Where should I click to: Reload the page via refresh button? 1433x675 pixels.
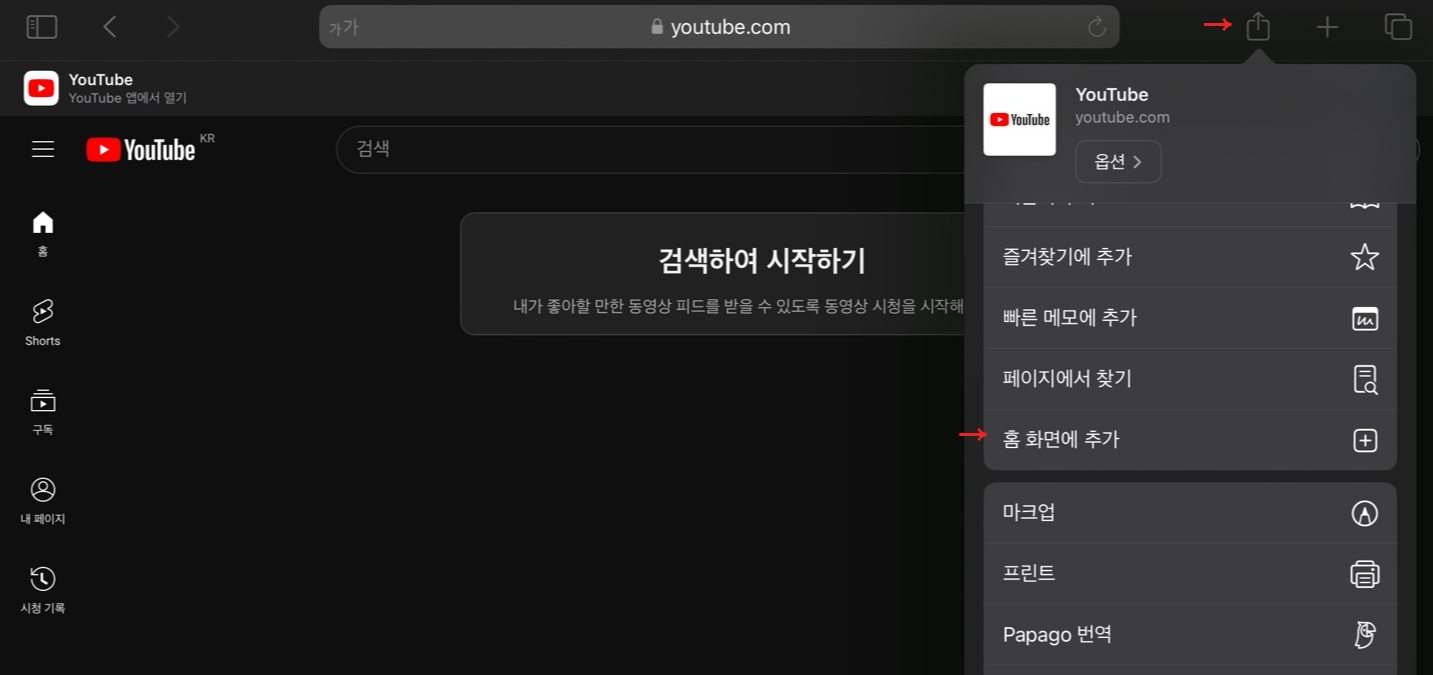[x=1097, y=27]
